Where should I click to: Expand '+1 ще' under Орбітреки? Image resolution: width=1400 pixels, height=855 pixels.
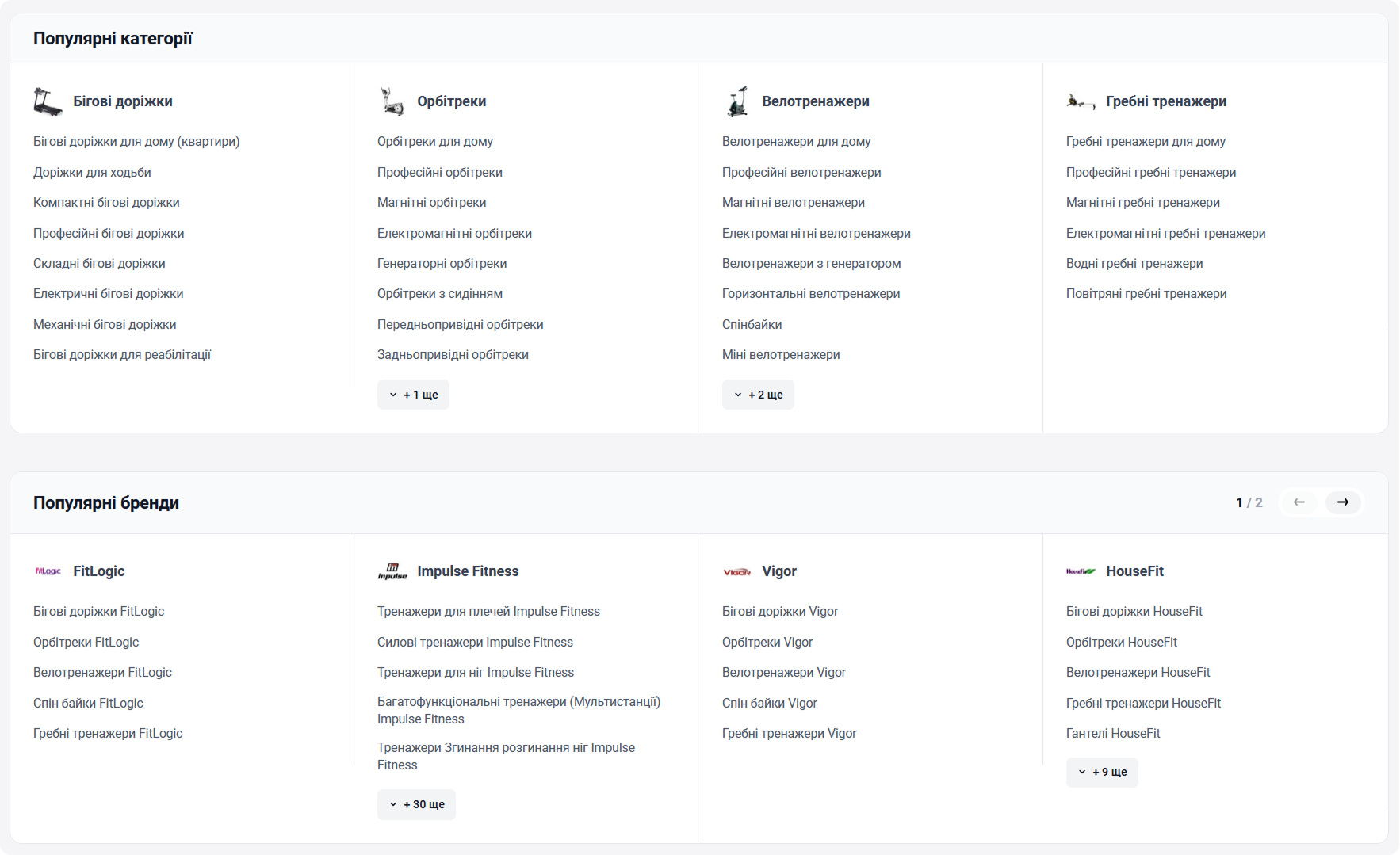(x=413, y=395)
